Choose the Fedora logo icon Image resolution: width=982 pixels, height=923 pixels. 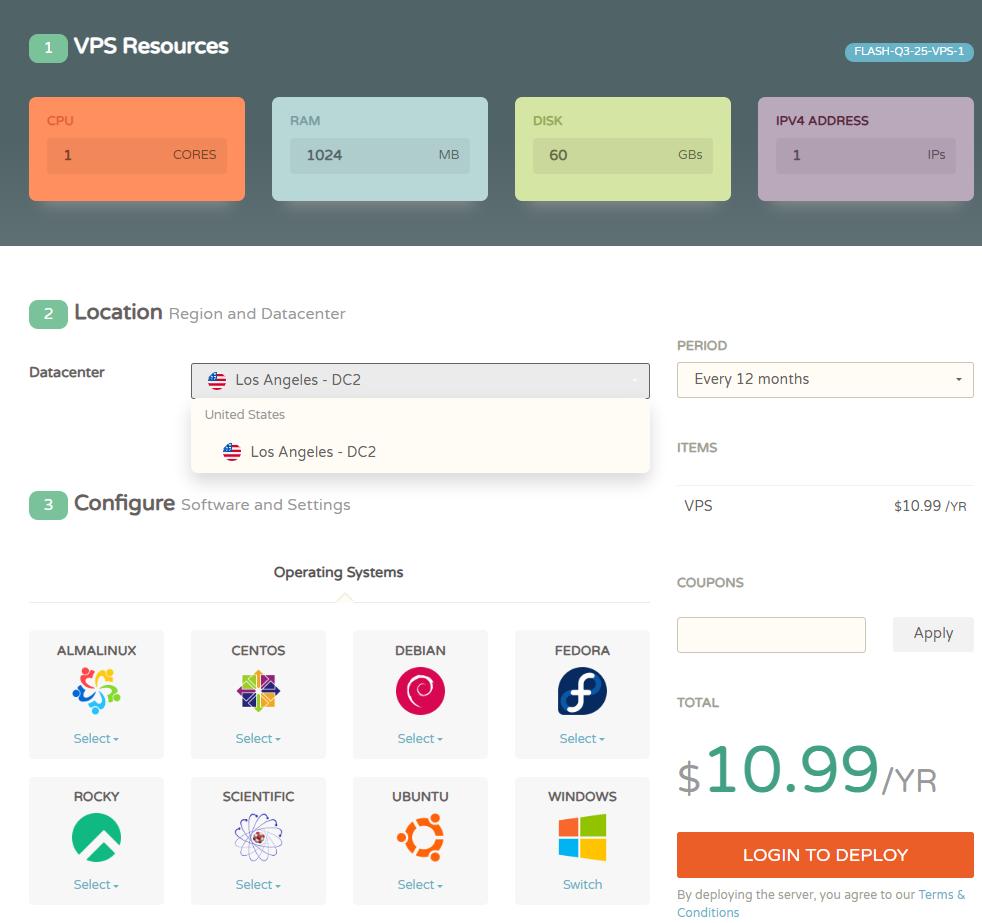[582, 691]
